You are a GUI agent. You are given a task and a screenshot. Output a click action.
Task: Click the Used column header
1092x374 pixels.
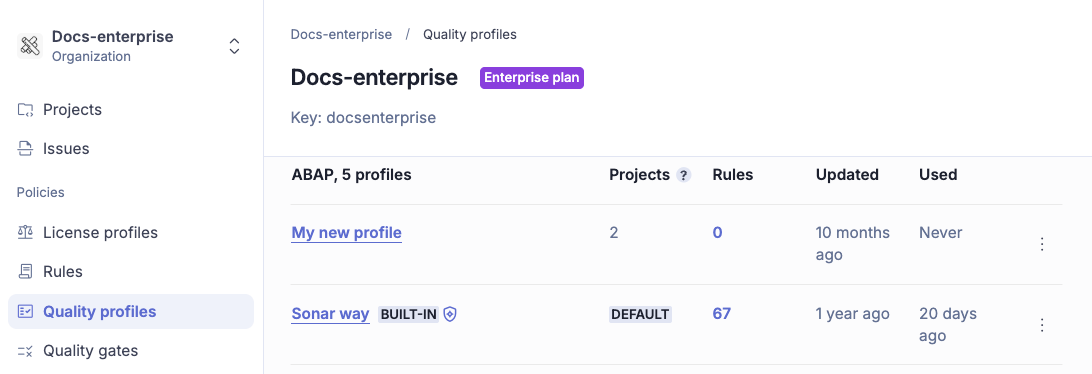(x=938, y=175)
